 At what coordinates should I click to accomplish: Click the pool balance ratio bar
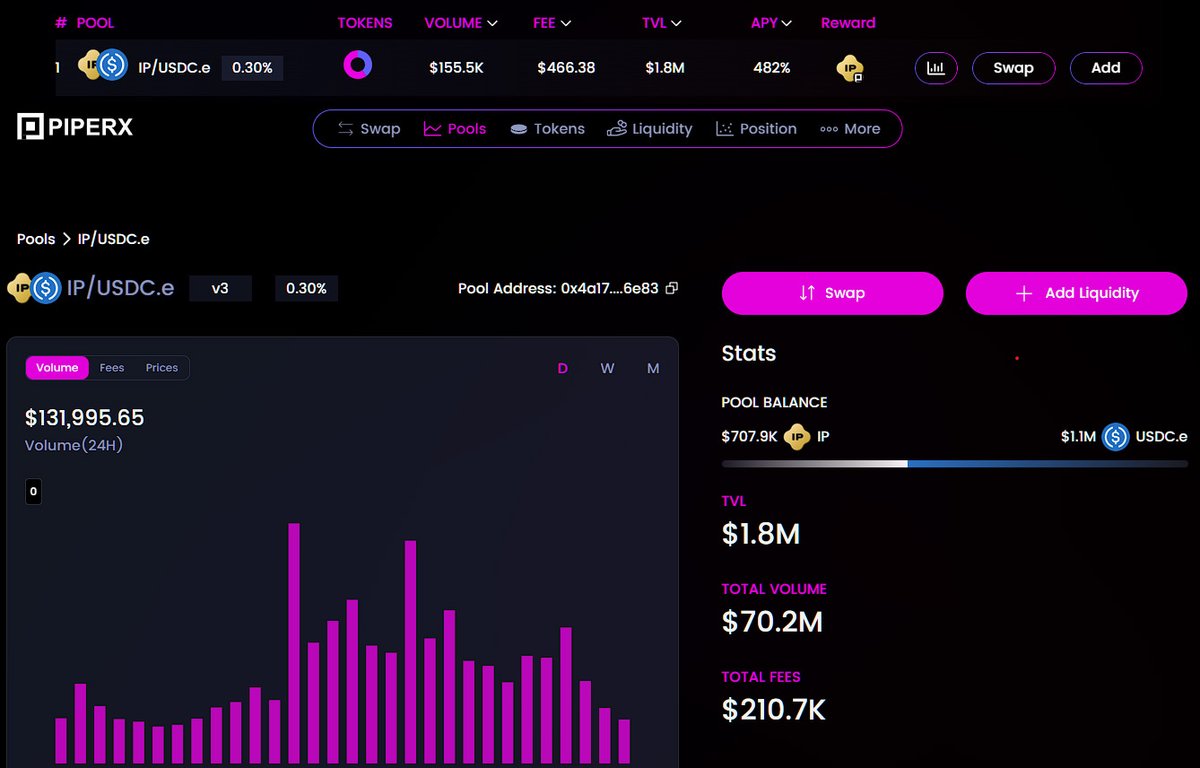(954, 464)
